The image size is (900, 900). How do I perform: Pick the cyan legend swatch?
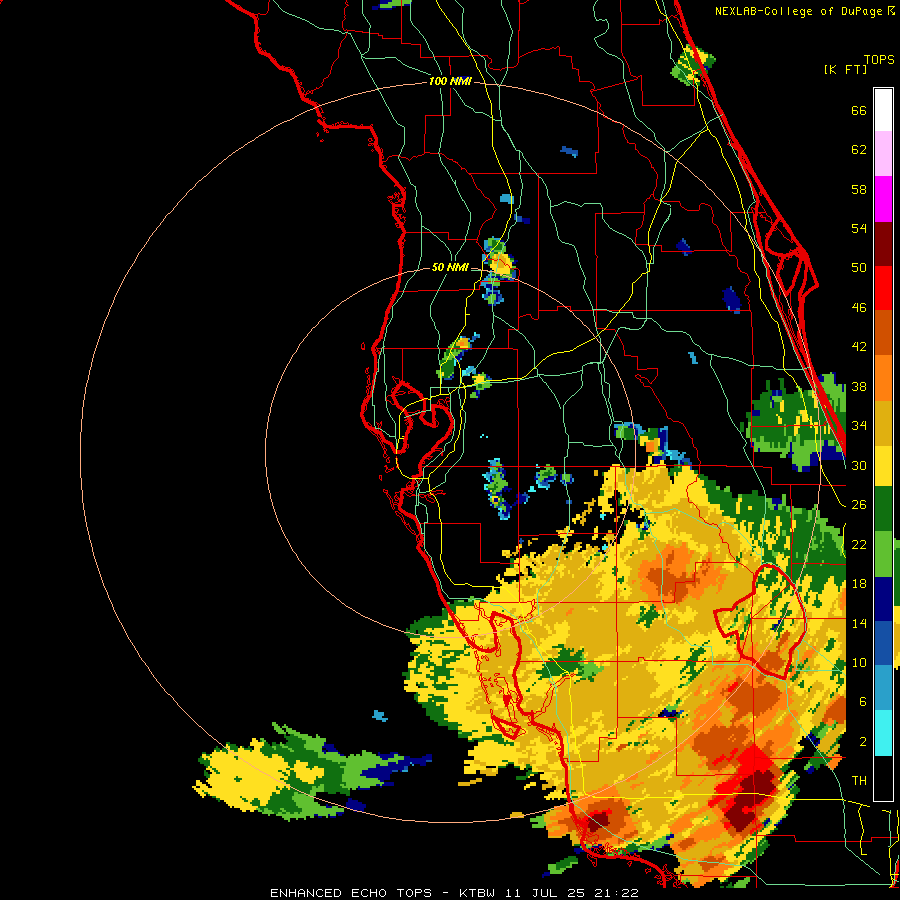tap(883, 733)
